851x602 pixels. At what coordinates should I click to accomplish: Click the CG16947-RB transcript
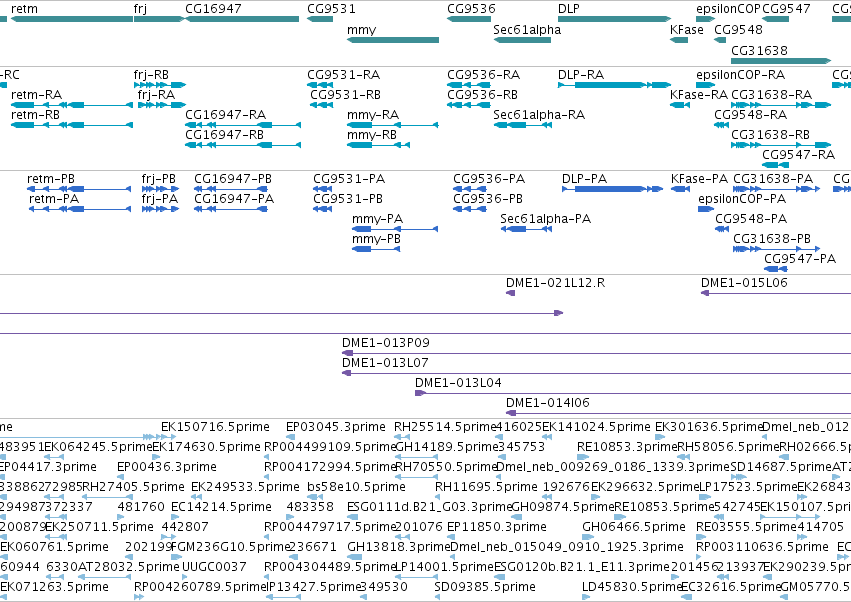[x=243, y=145]
